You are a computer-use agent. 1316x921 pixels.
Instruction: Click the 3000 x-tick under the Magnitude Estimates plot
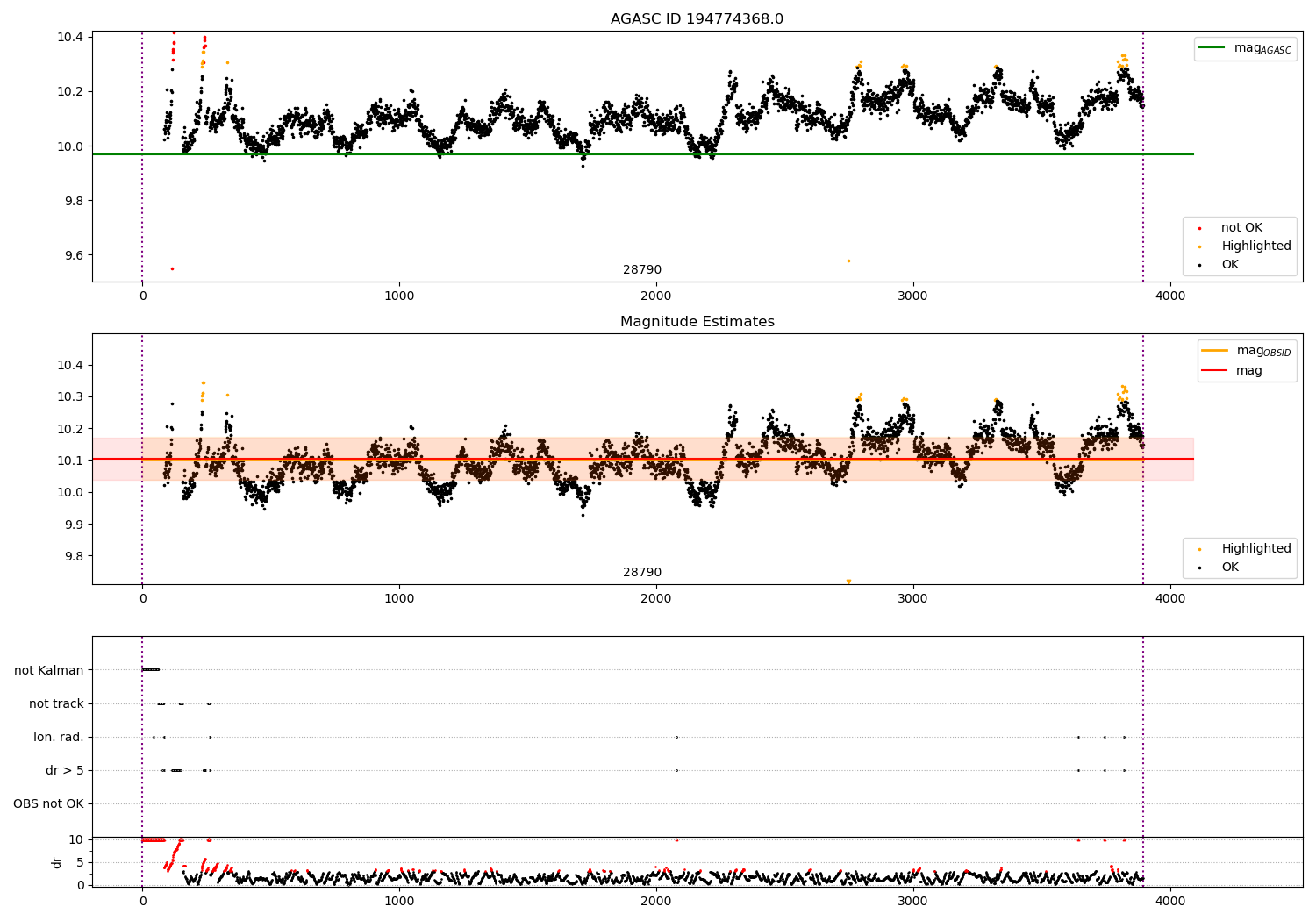(913, 599)
